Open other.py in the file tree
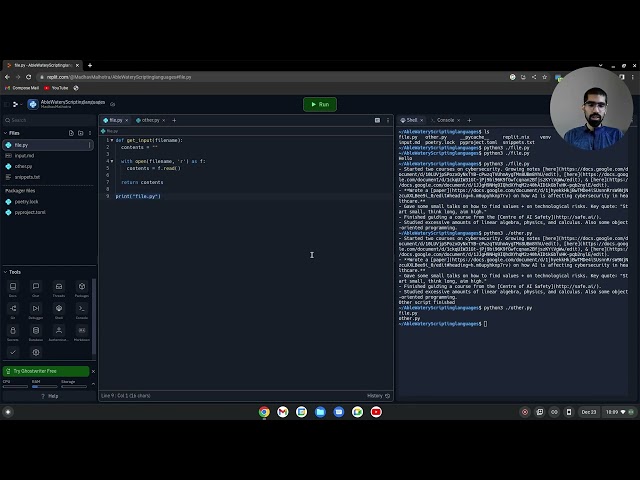This screenshot has width=640, height=480. [48, 166]
